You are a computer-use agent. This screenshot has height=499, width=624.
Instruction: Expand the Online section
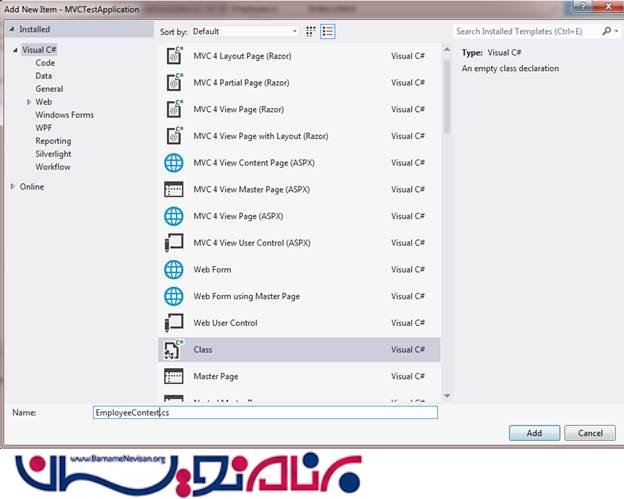13,186
